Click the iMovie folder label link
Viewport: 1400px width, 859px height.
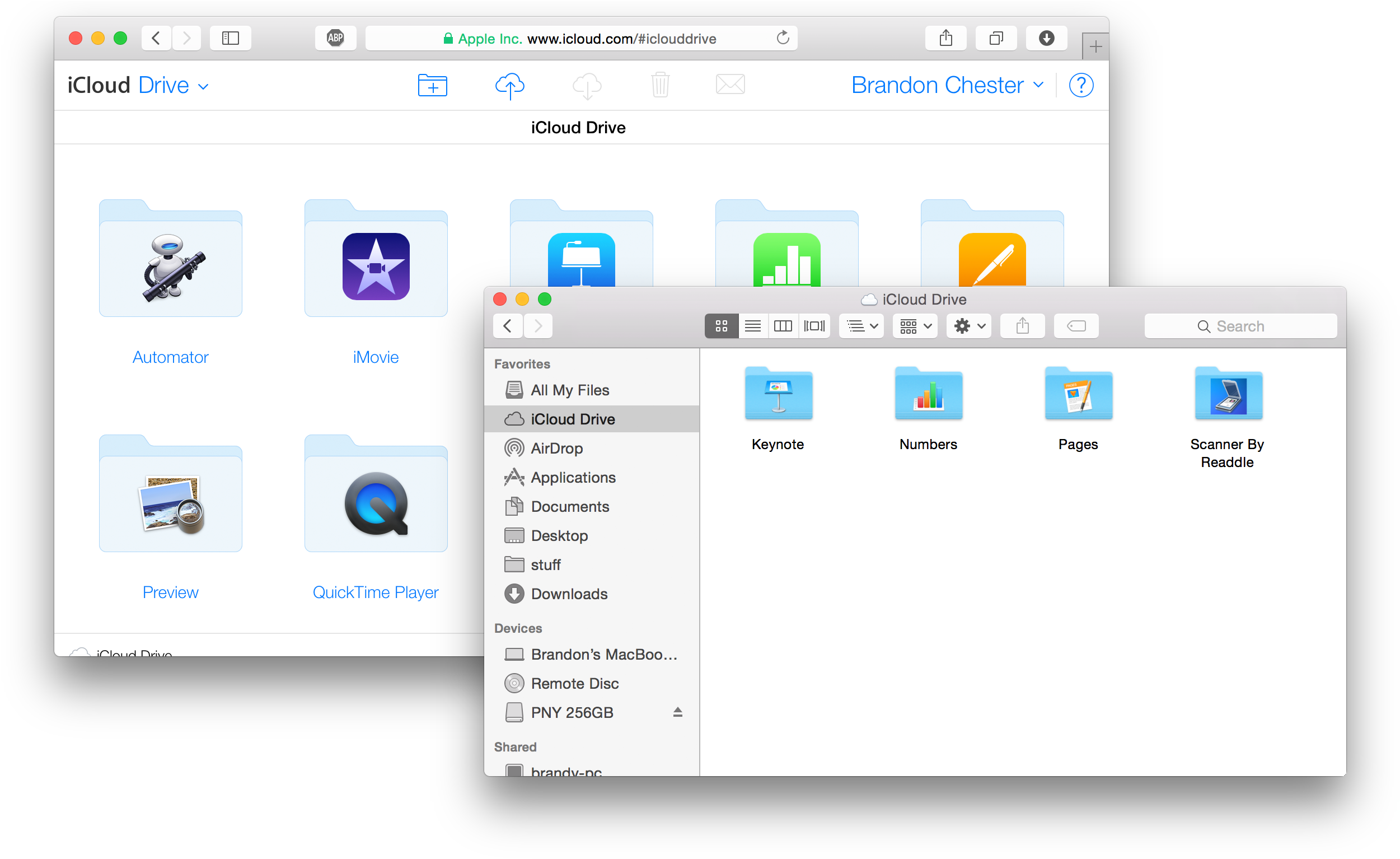coord(376,357)
